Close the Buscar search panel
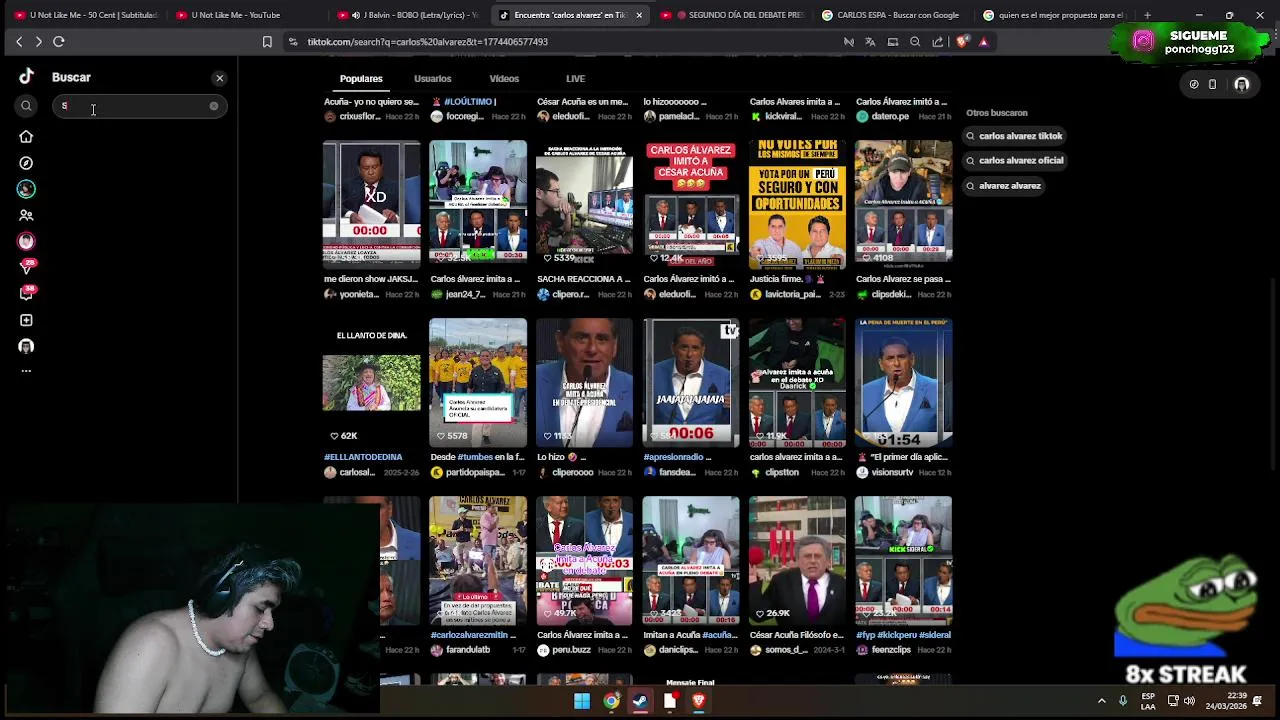 [x=220, y=78]
